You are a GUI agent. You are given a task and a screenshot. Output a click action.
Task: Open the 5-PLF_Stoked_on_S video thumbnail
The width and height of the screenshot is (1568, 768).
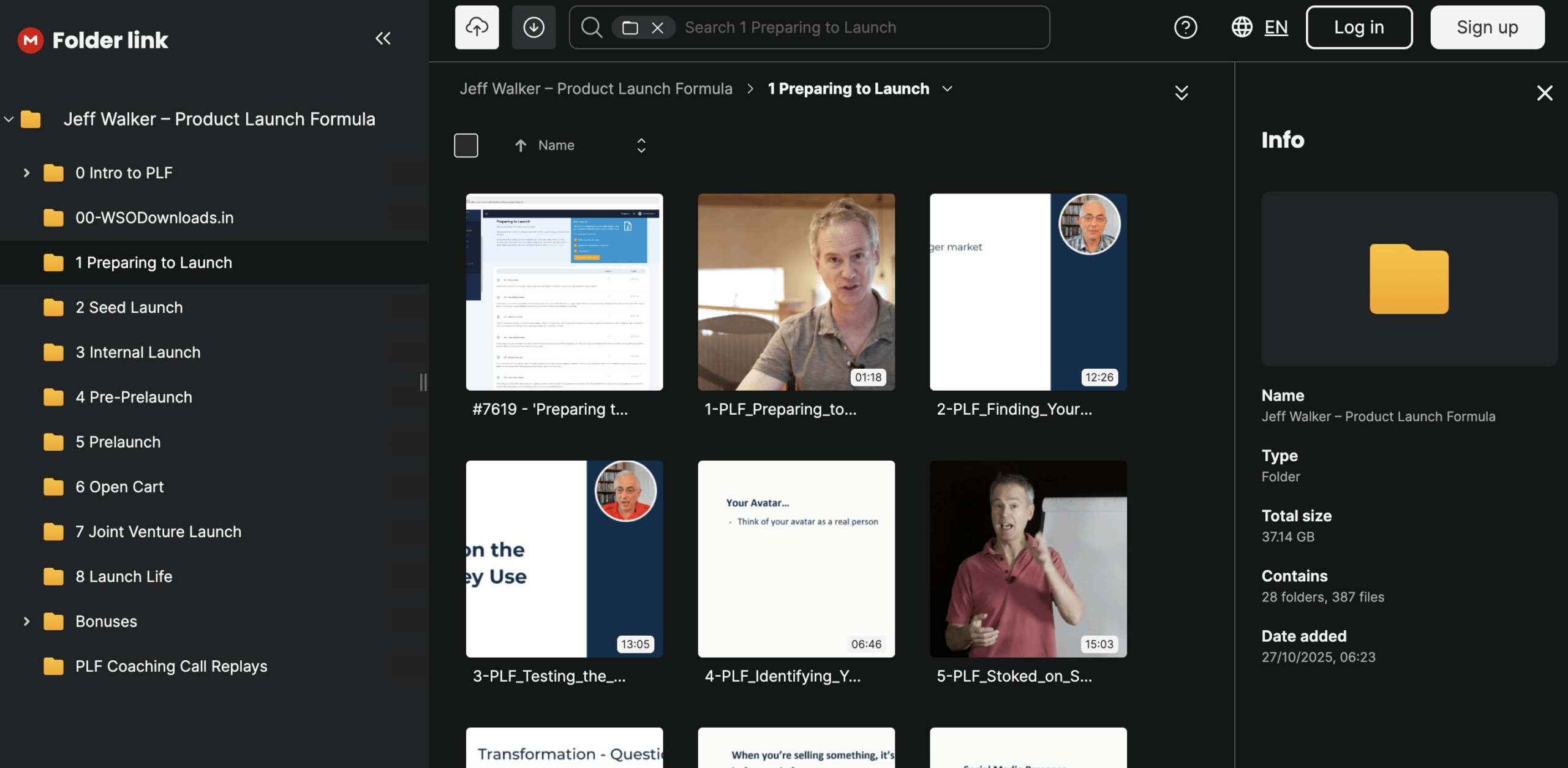coord(1028,559)
